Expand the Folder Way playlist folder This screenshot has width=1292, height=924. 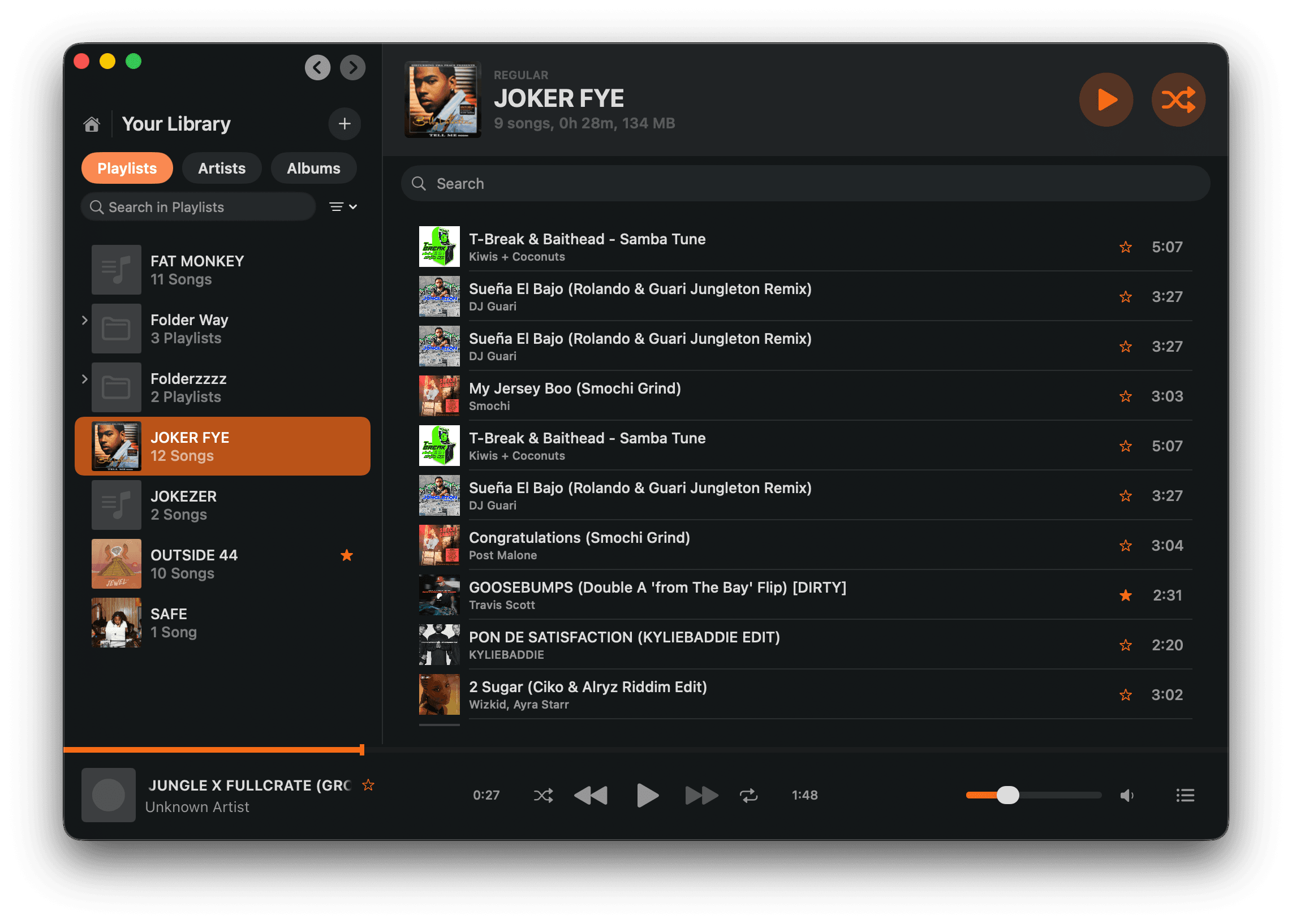(x=84, y=320)
